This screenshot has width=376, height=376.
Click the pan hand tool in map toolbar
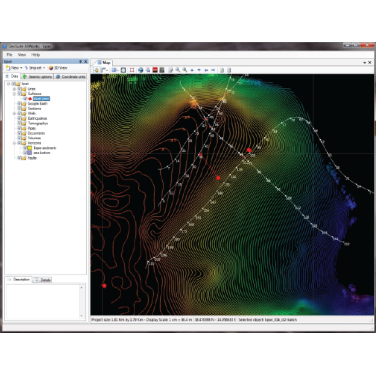[x=96, y=70]
